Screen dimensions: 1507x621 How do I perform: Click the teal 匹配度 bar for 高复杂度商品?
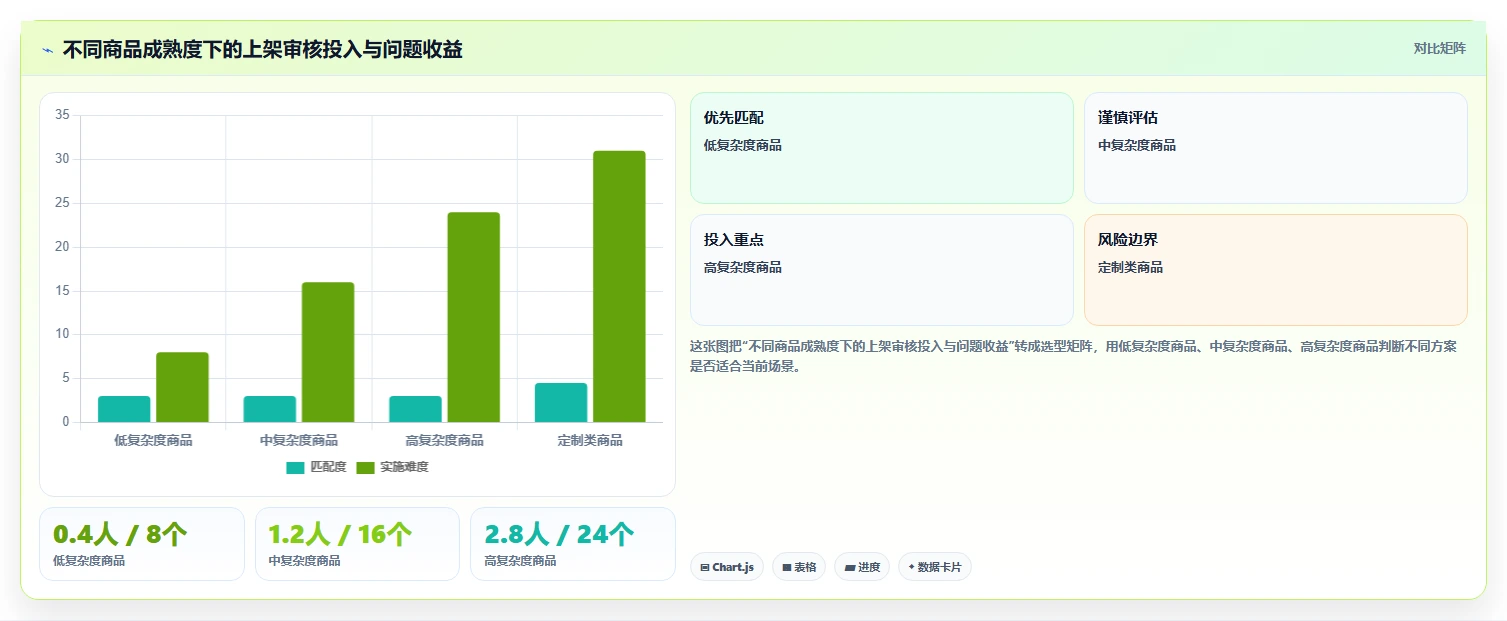click(x=415, y=409)
